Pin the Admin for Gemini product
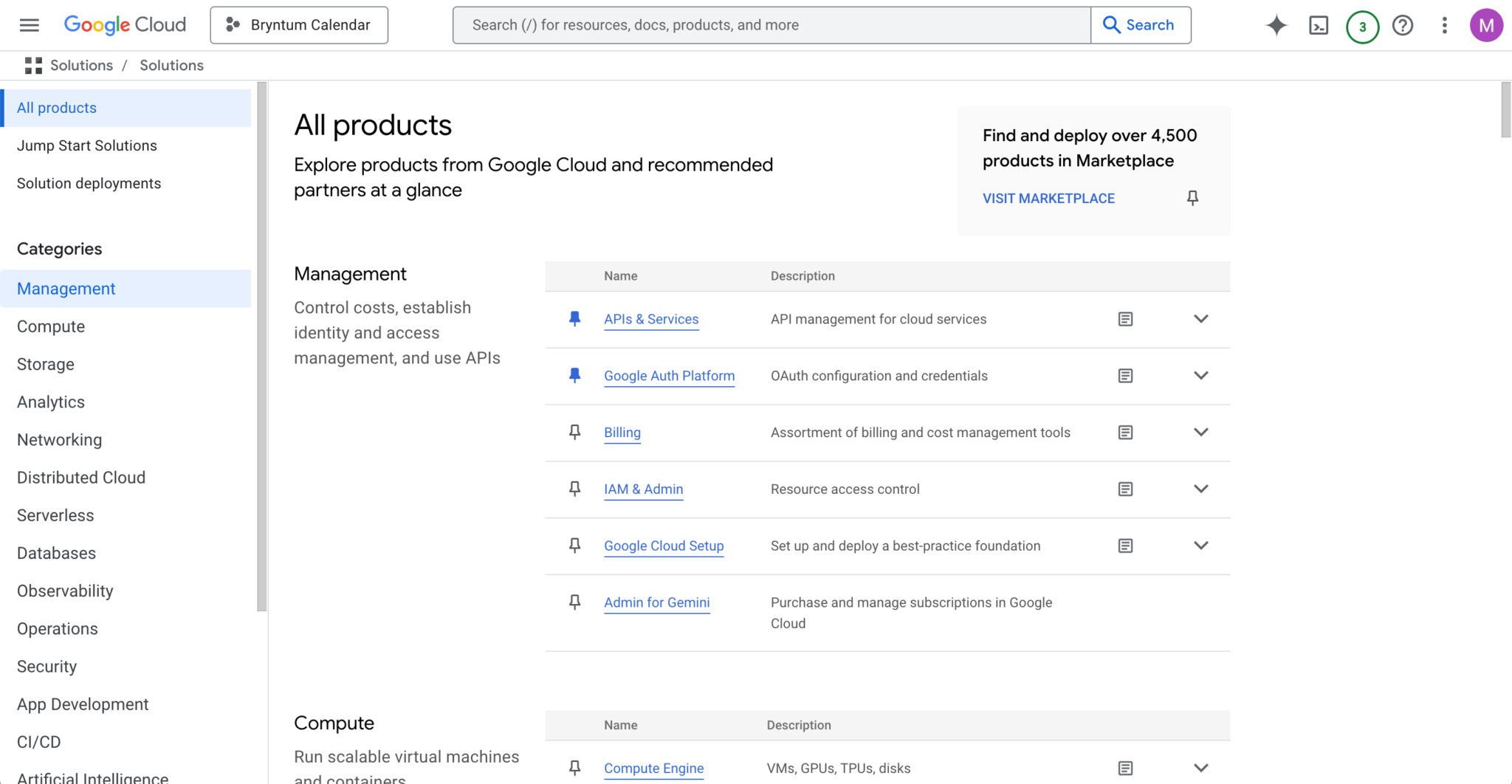 [574, 602]
